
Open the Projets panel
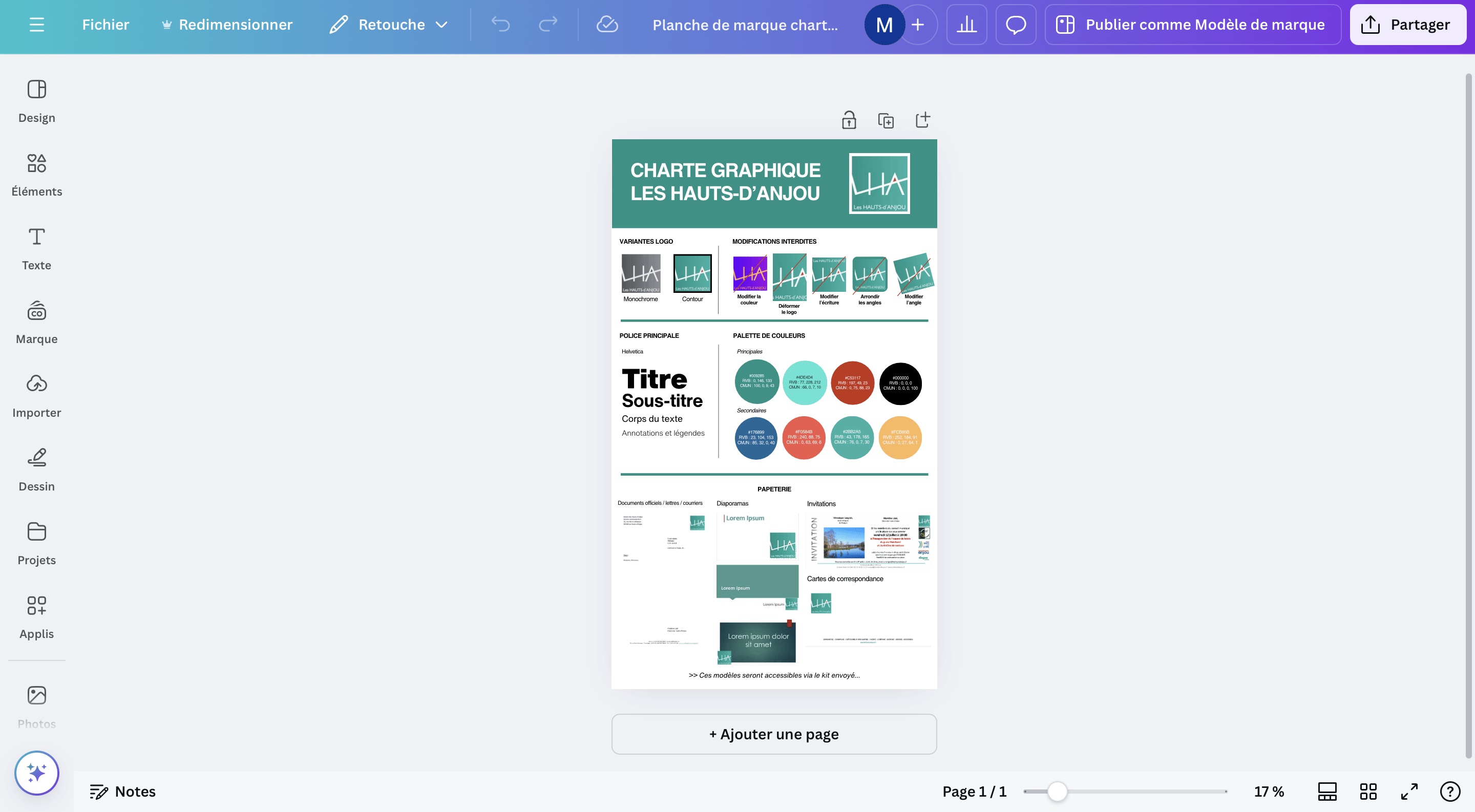click(x=37, y=544)
